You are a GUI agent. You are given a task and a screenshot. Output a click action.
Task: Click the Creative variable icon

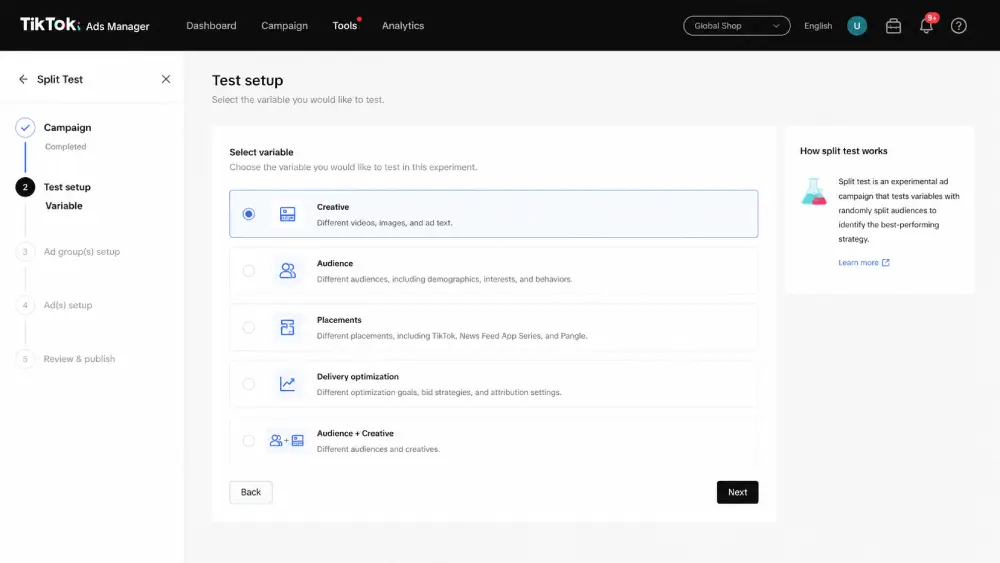pos(288,214)
